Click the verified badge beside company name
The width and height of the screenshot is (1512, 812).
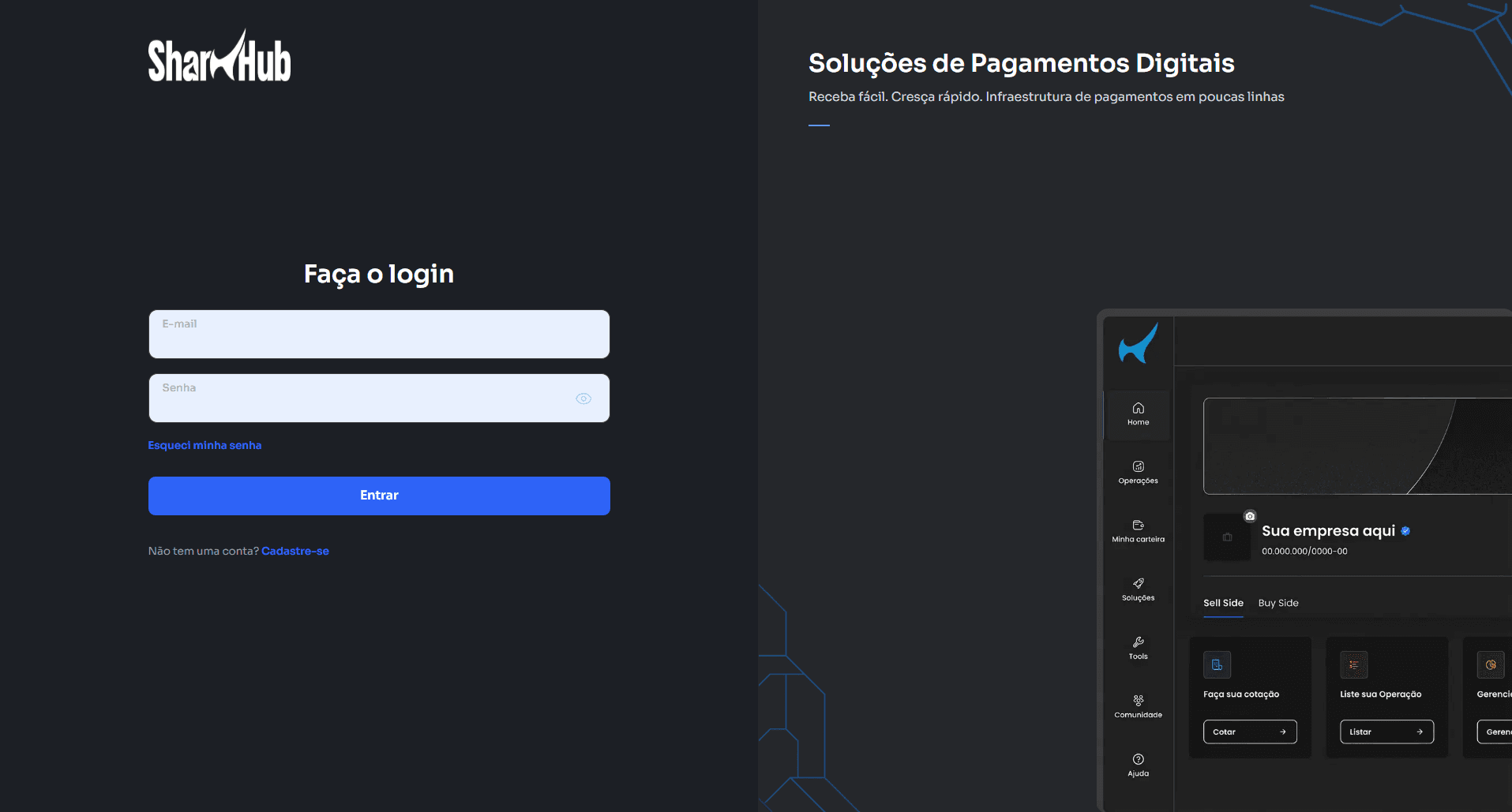(x=1405, y=531)
